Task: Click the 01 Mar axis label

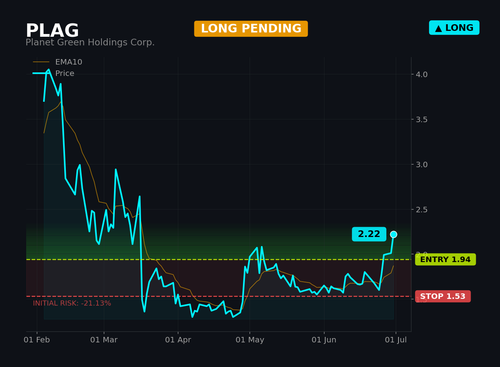Action: (x=104, y=340)
